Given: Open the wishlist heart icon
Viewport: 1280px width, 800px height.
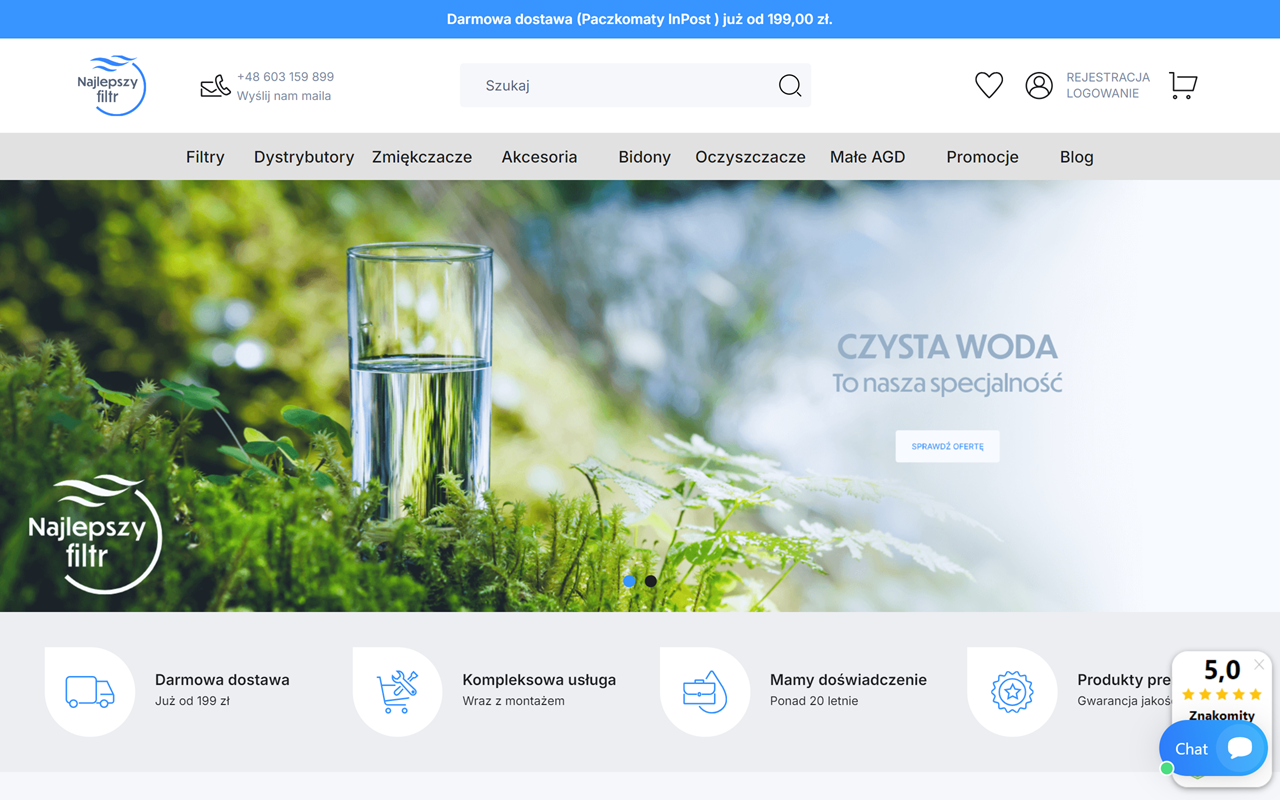Looking at the screenshot, I should 988,85.
